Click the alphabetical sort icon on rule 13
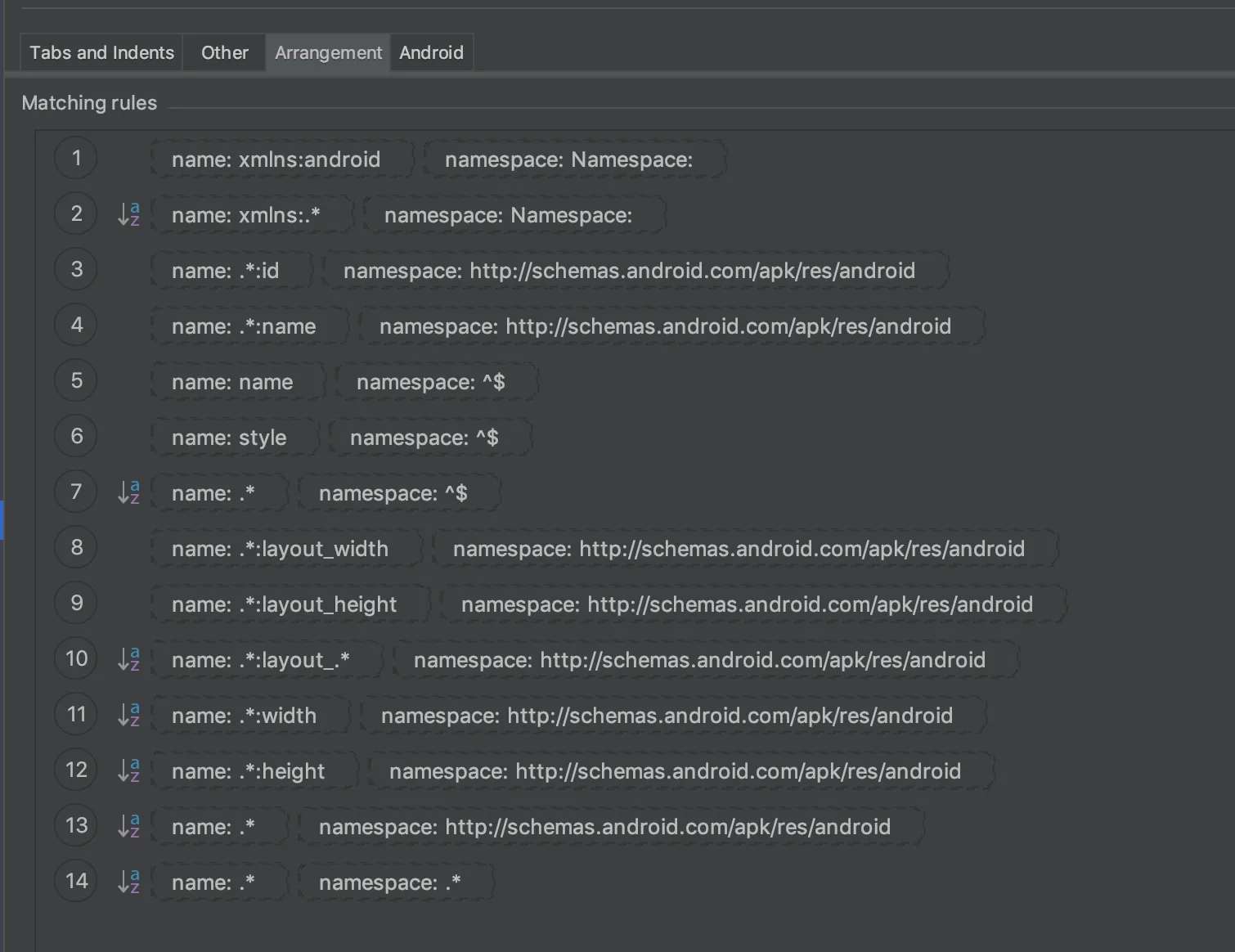The image size is (1235, 952). 128,826
